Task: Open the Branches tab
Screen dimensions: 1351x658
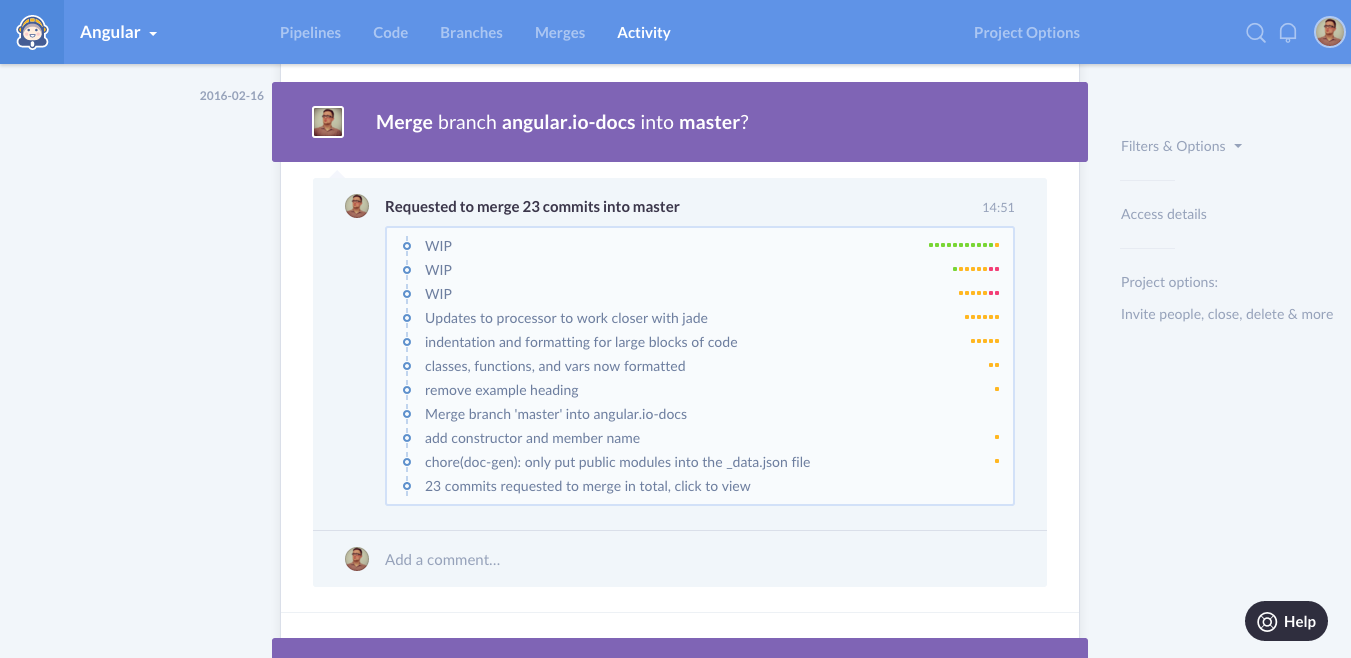Action: point(471,33)
